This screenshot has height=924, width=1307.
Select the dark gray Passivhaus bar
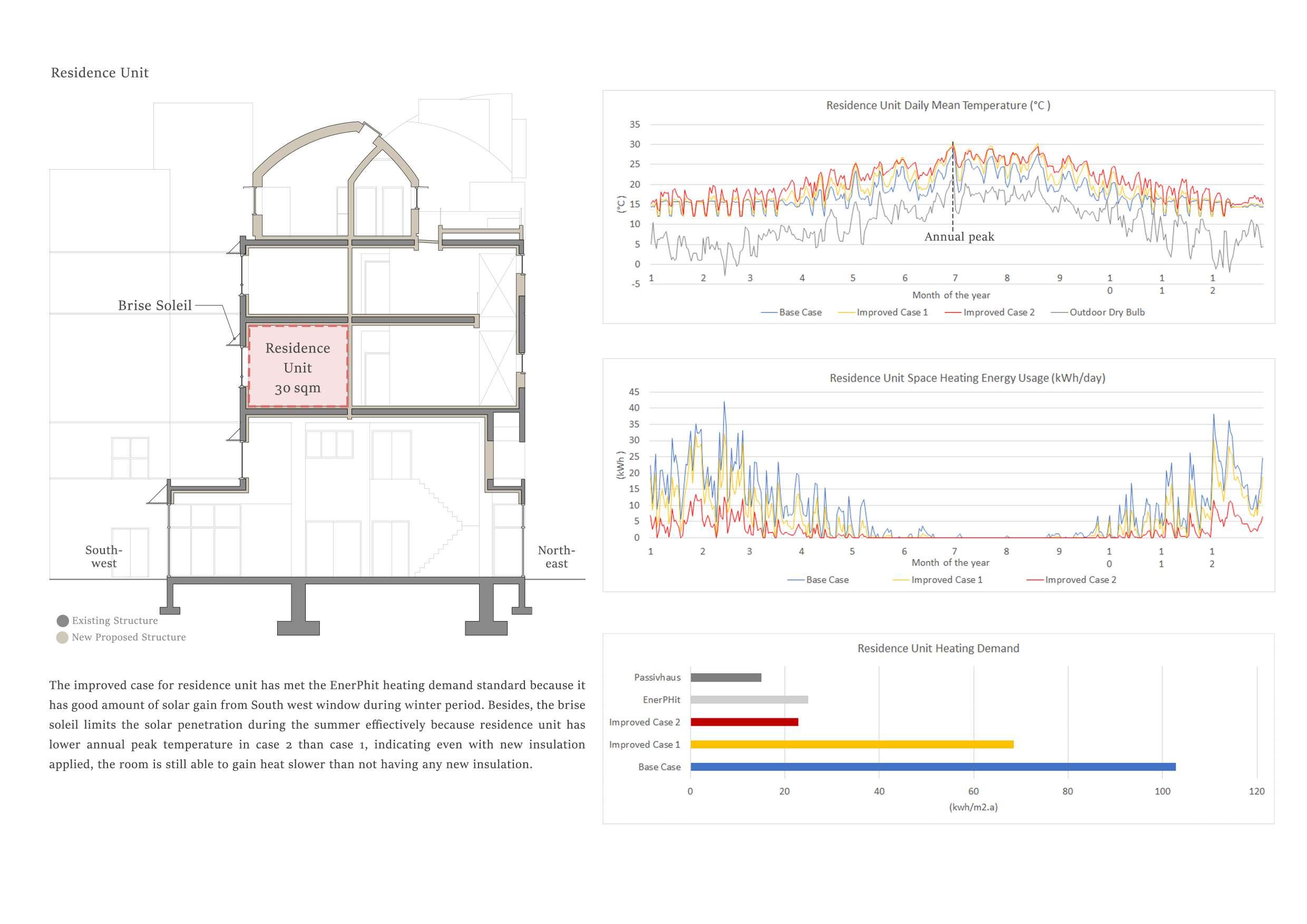726,677
